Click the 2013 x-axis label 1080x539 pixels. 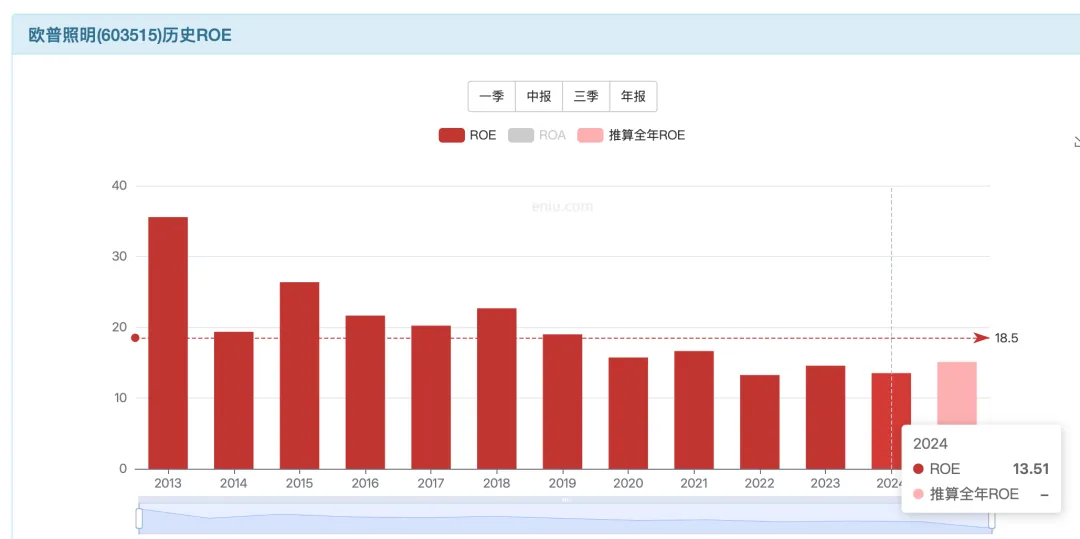(x=168, y=483)
